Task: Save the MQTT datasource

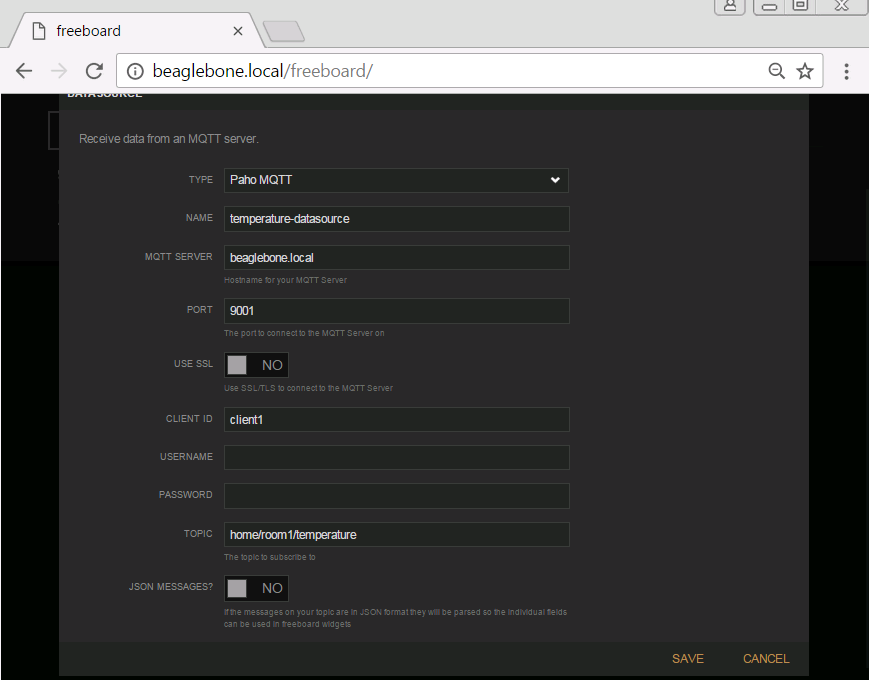Action: pyautogui.click(x=687, y=658)
